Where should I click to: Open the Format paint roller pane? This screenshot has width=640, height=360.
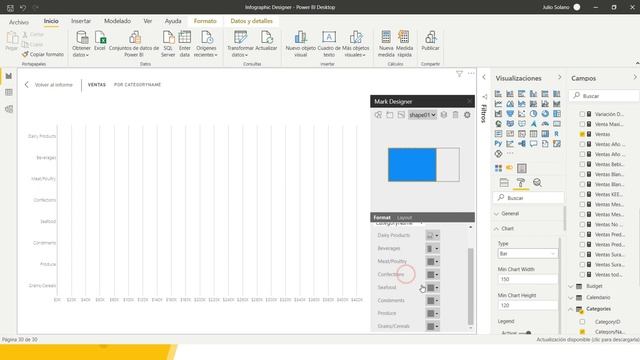pyautogui.click(x=521, y=183)
